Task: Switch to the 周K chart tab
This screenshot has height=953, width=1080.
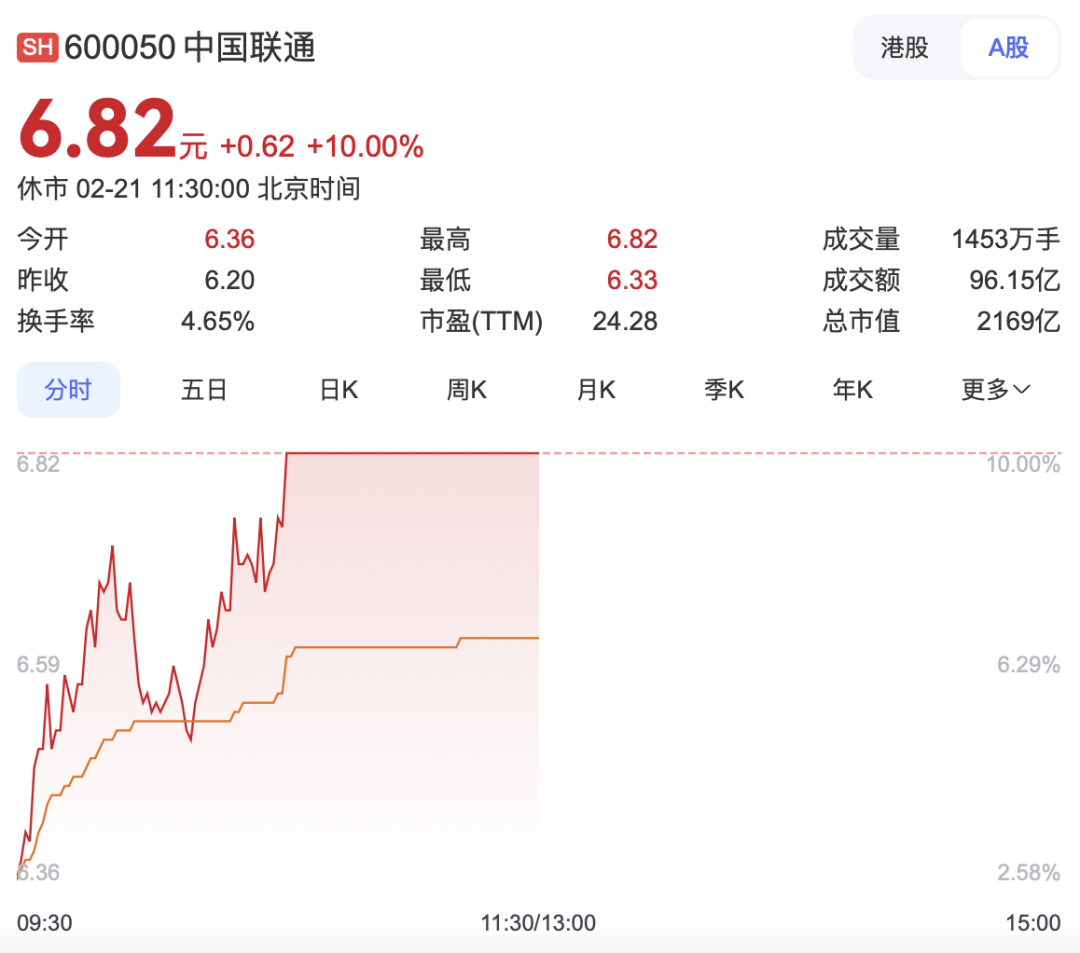Action: coord(466,390)
